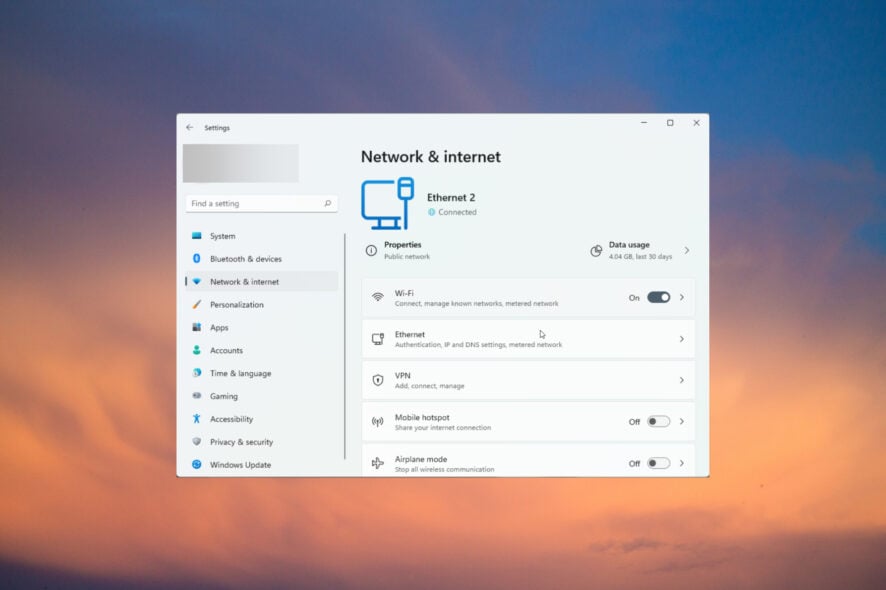This screenshot has width=886, height=590.
Task: Click the VPN Add, connect, manage description
Action: tap(429, 386)
